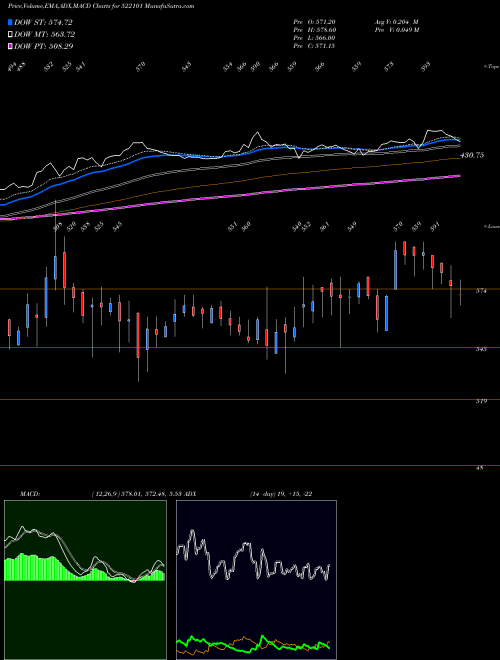Click the 561 lows value label

[x=324, y=226]
